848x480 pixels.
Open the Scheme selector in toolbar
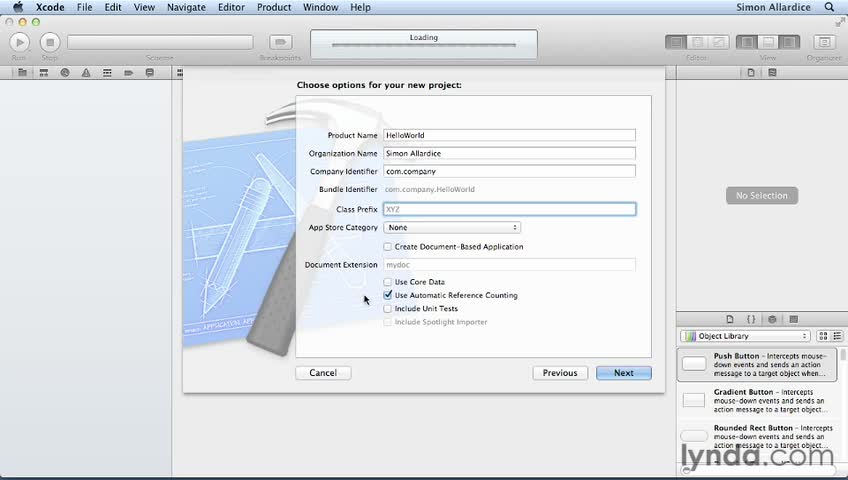tap(160, 42)
